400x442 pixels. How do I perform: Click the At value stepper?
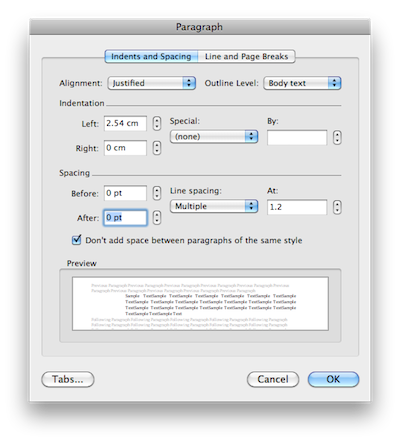pyautogui.click(x=337, y=207)
